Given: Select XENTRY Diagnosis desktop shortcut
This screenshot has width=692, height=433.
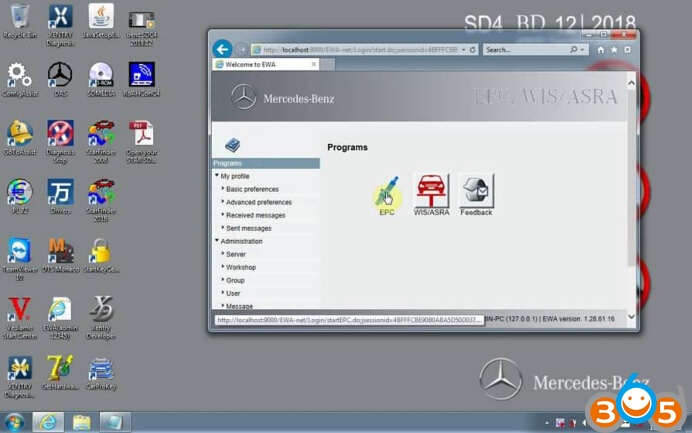Looking at the screenshot, I should click(x=60, y=25).
